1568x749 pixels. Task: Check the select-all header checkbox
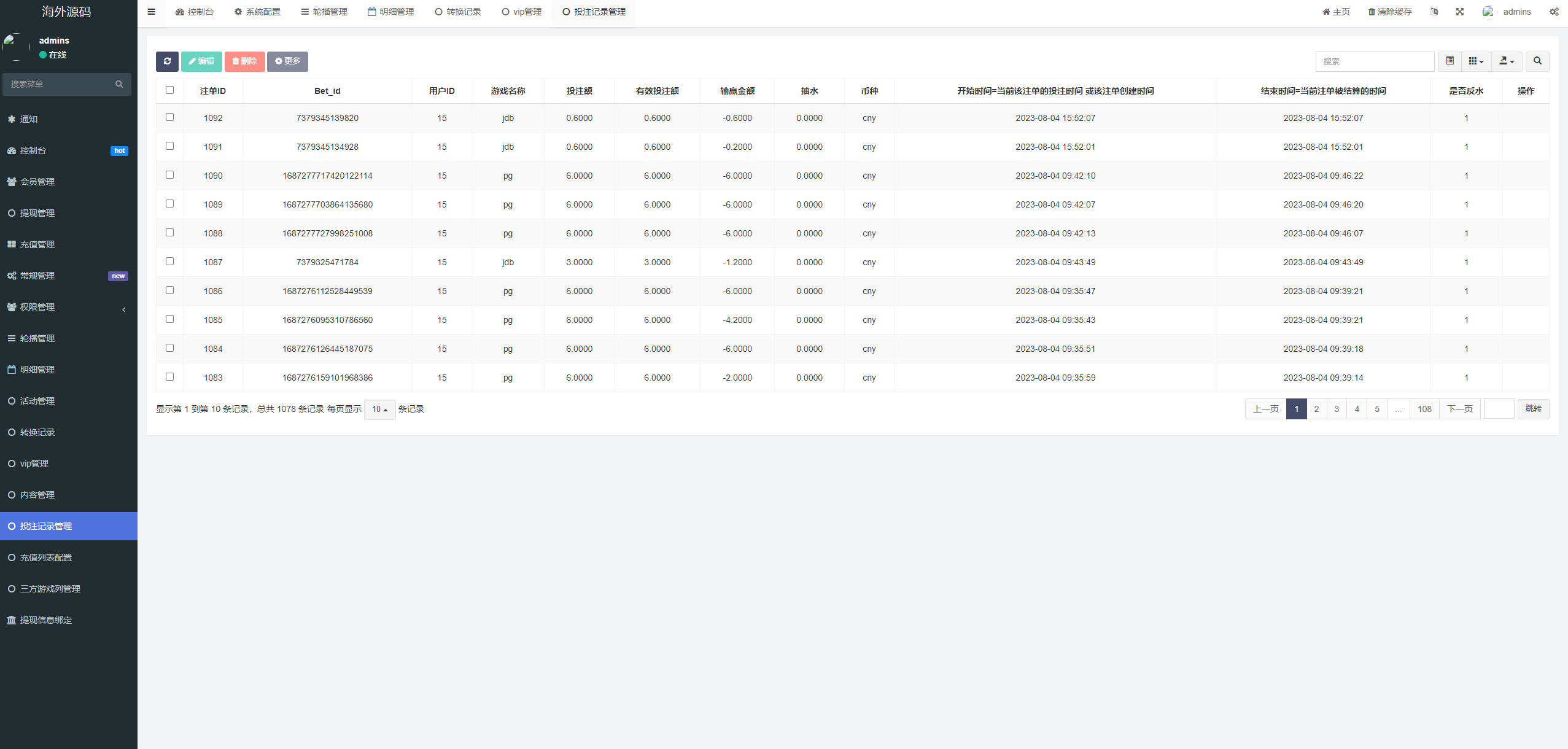[x=170, y=90]
